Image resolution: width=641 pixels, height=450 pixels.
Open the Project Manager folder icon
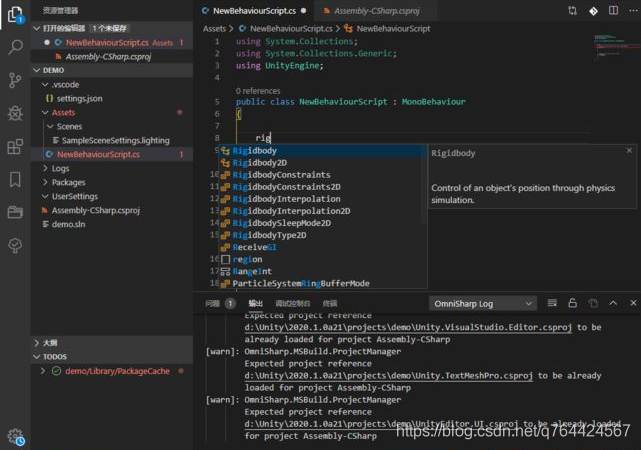coord(15,212)
